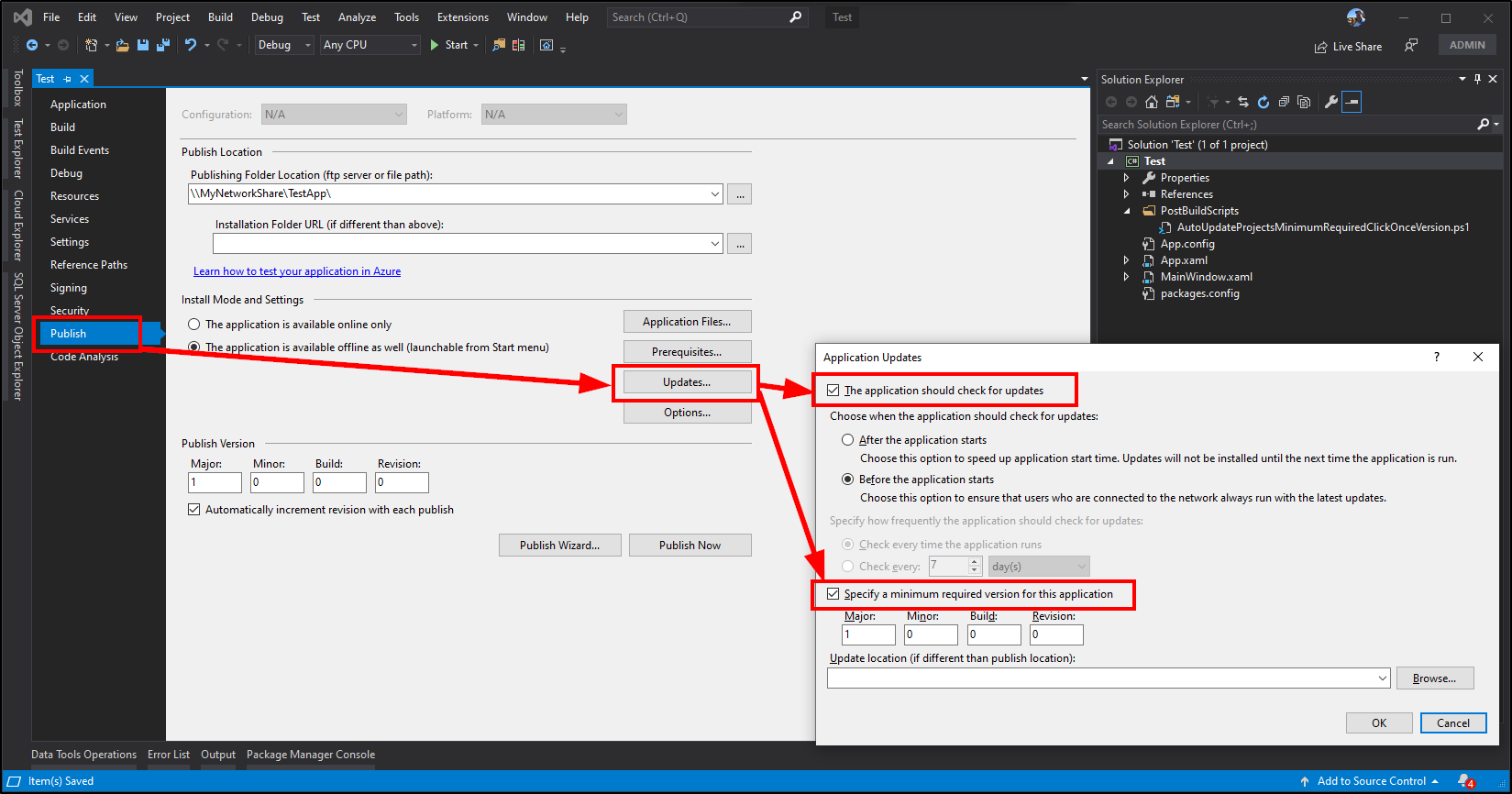Toggle automatically increment revision checkbox
Screen dimensions: 1512x794
(194, 510)
